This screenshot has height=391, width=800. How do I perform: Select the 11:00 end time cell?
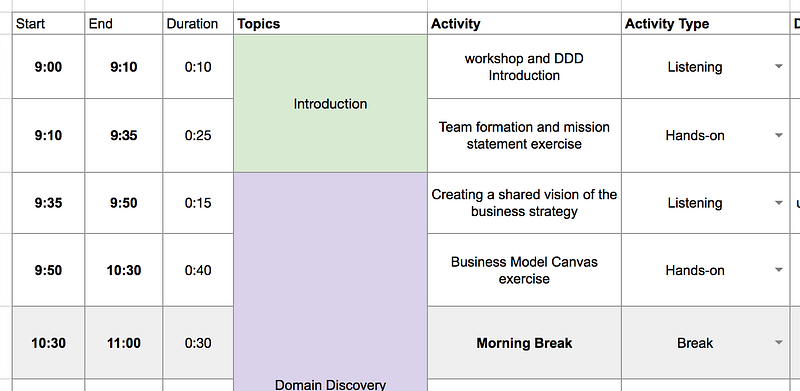[x=123, y=343]
